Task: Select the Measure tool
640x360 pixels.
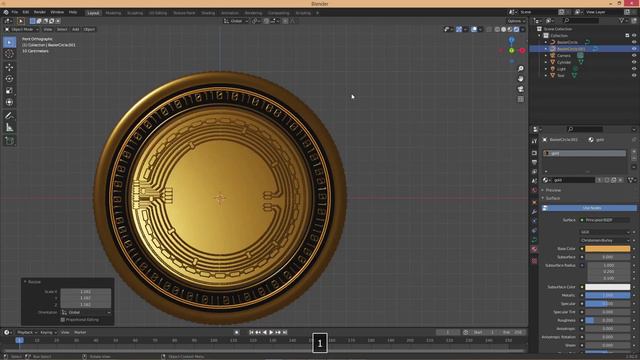Action: [x=9, y=128]
